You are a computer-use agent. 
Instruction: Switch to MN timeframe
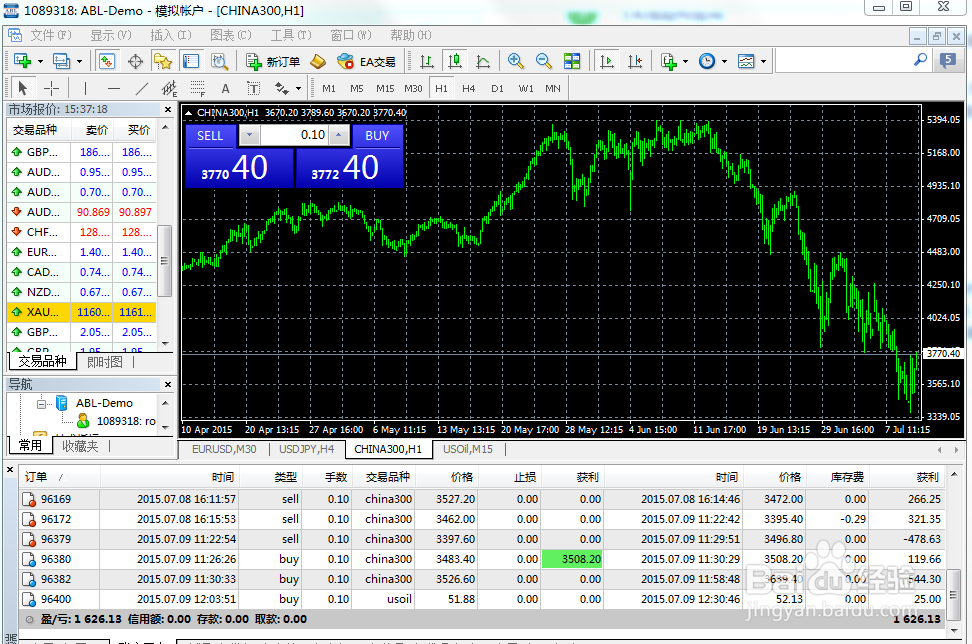(x=553, y=88)
